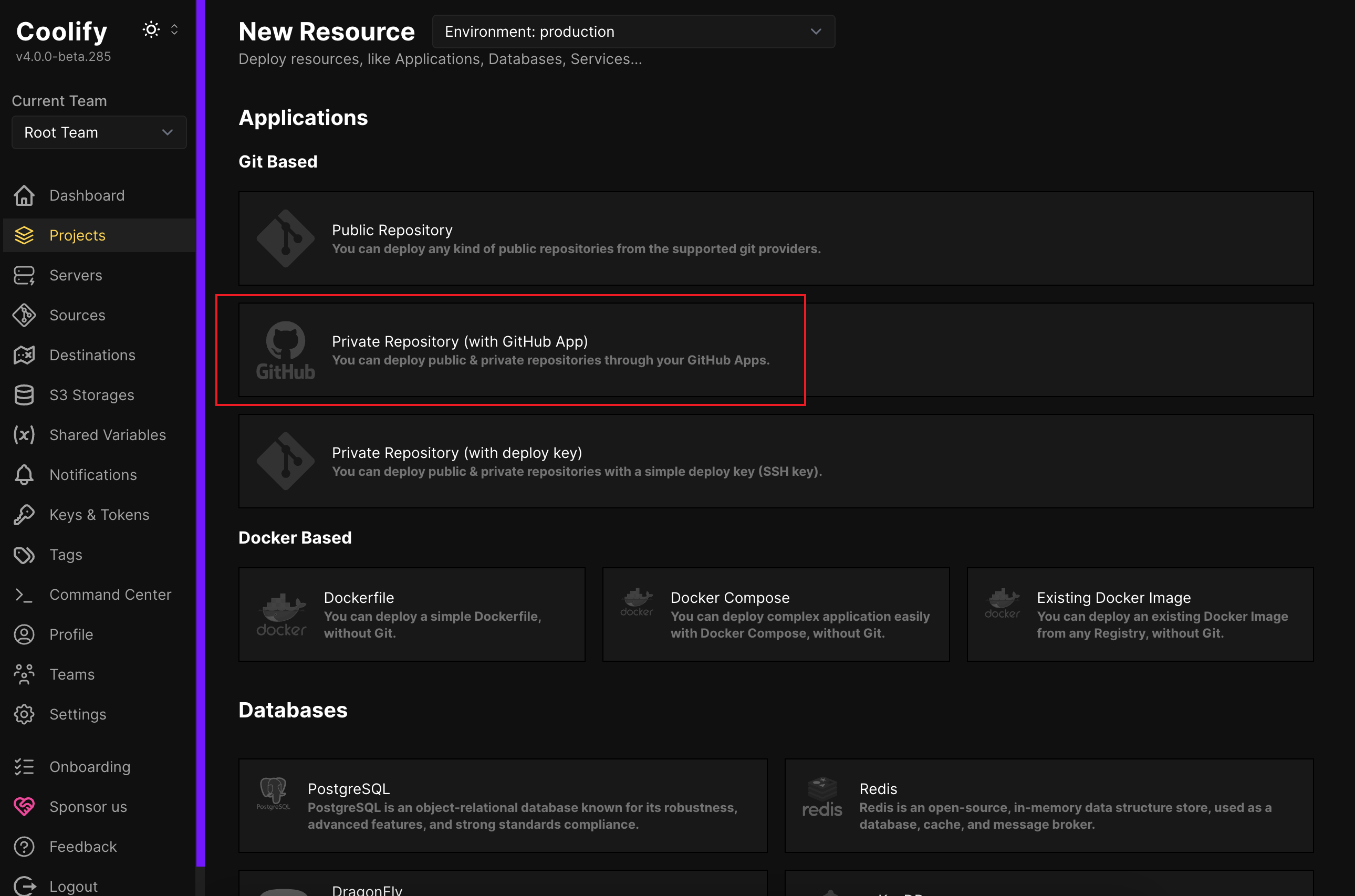Click the Logout link
The height and width of the screenshot is (896, 1355).
[x=73, y=887]
